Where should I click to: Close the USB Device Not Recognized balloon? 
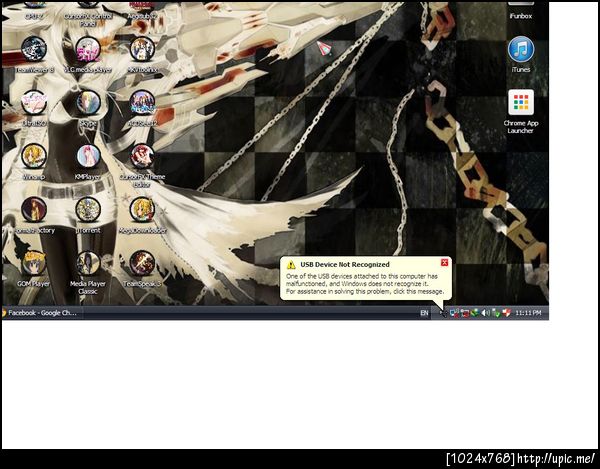[444, 262]
